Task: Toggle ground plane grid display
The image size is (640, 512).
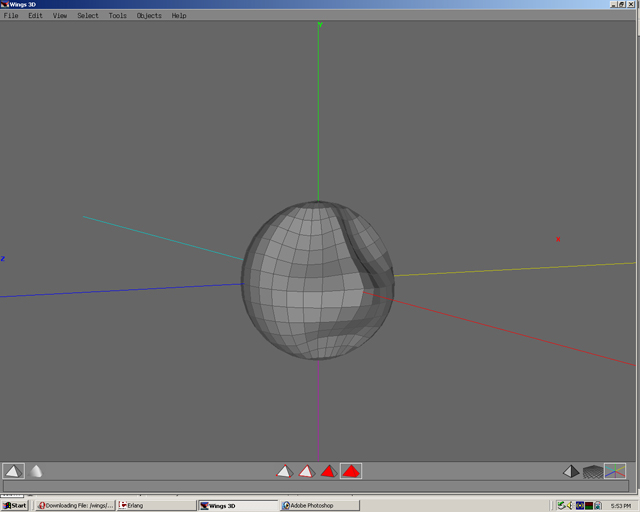Action: click(593, 471)
